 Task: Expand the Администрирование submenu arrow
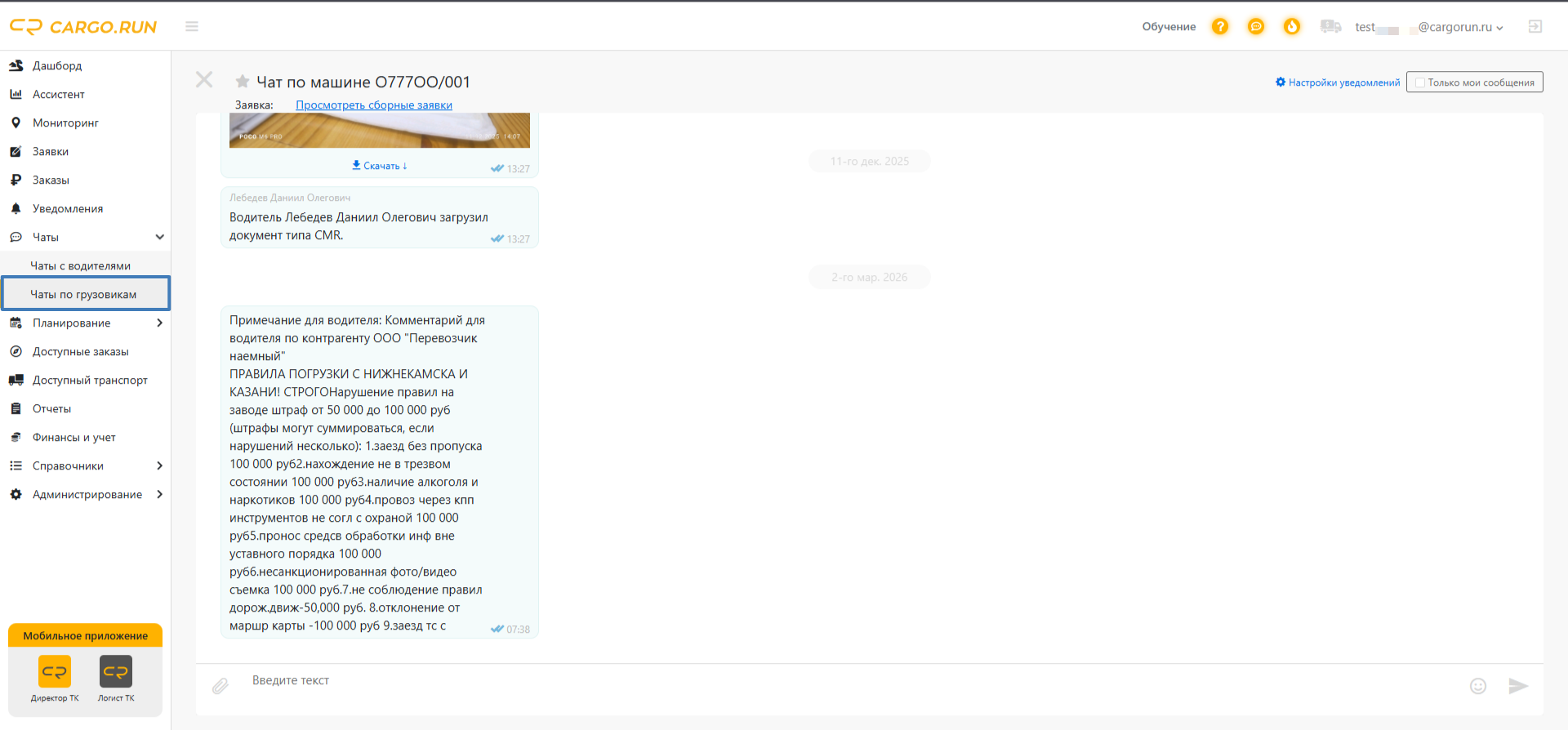click(x=159, y=494)
